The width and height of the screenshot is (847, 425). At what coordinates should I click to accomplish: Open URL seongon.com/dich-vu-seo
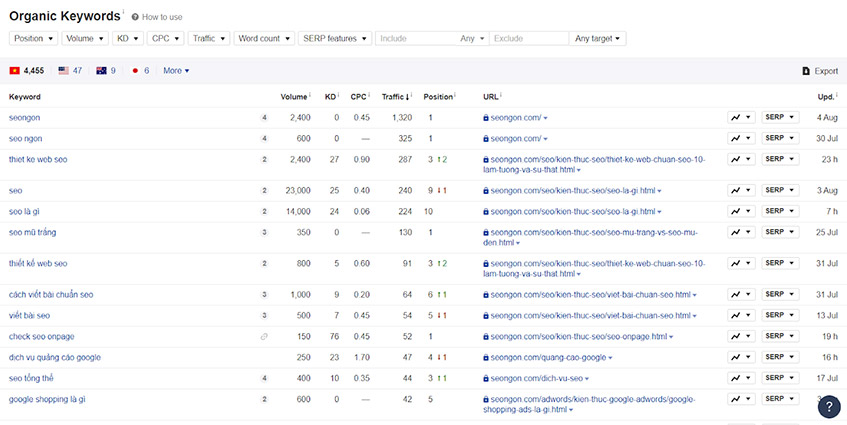click(x=536, y=379)
